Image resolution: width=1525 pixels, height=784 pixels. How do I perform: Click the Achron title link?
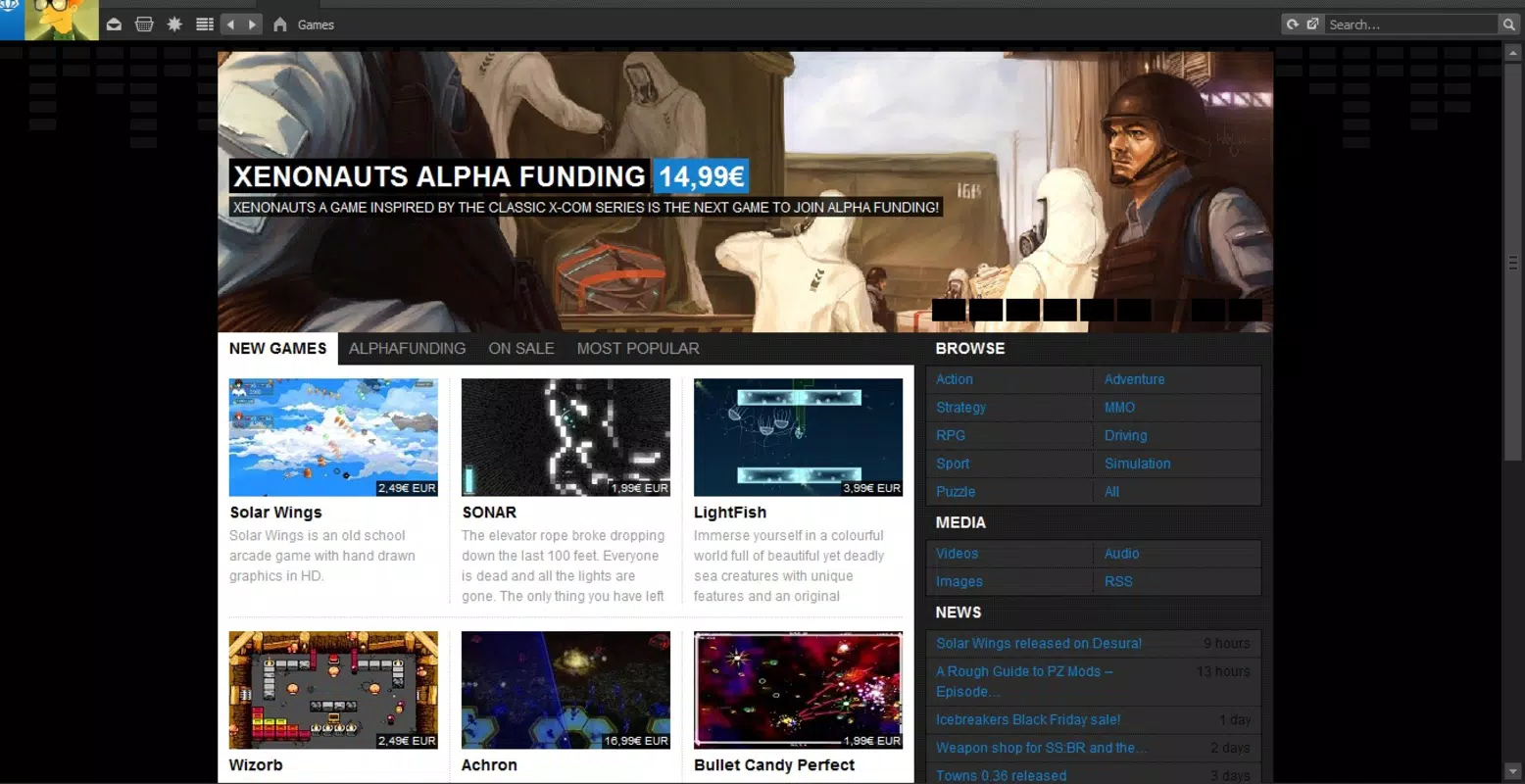[x=489, y=765]
